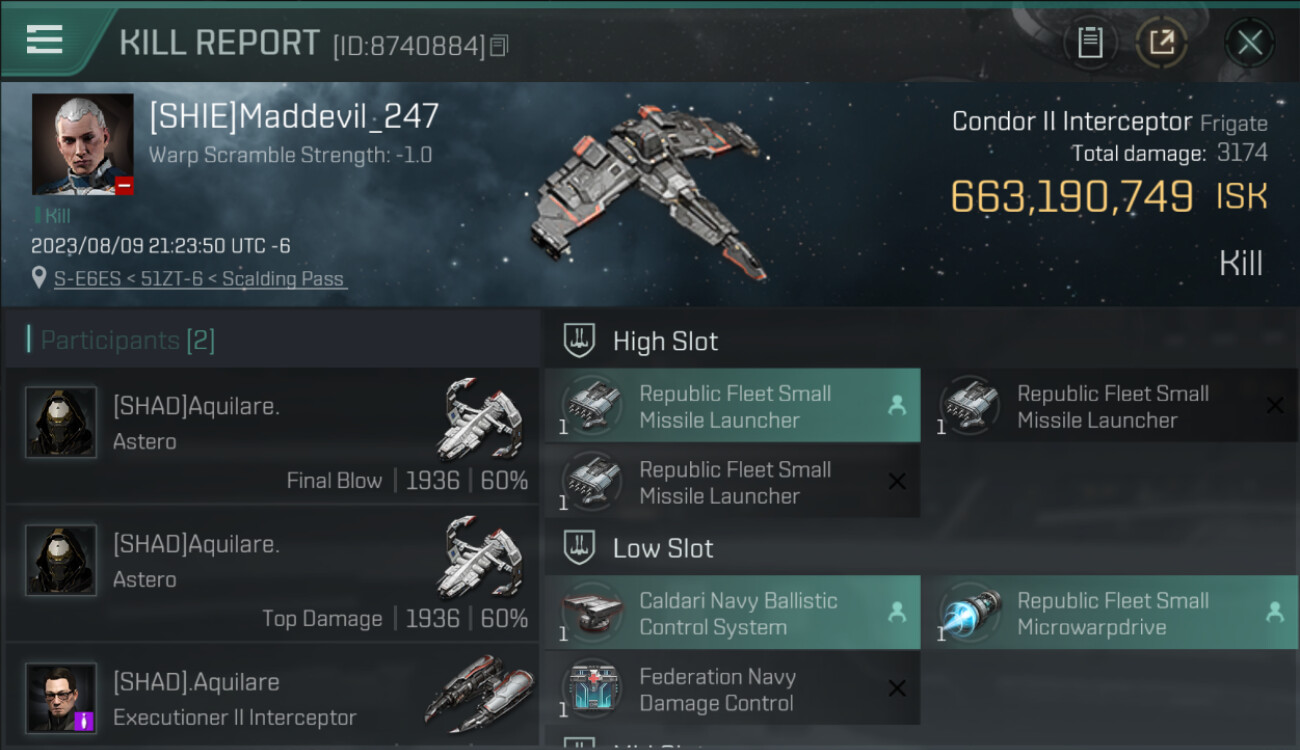Click the clipboard report icon
This screenshot has width=1300, height=750.
coord(1090,43)
